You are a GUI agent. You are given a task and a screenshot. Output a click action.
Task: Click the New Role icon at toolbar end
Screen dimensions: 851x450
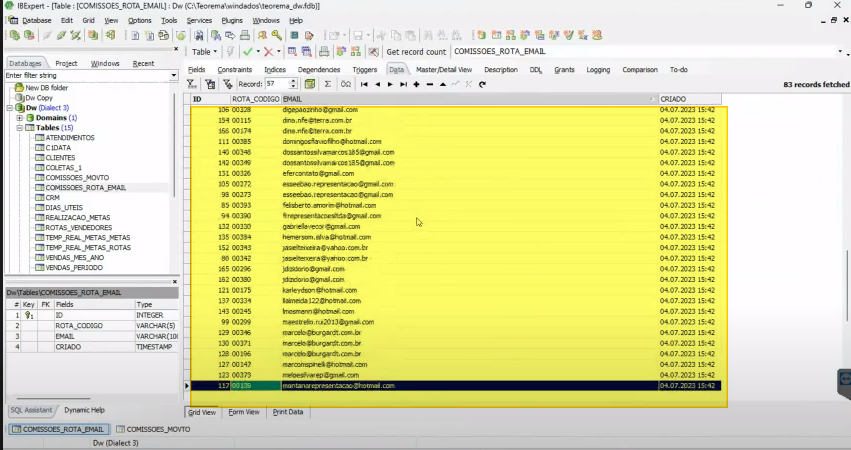coord(597,35)
